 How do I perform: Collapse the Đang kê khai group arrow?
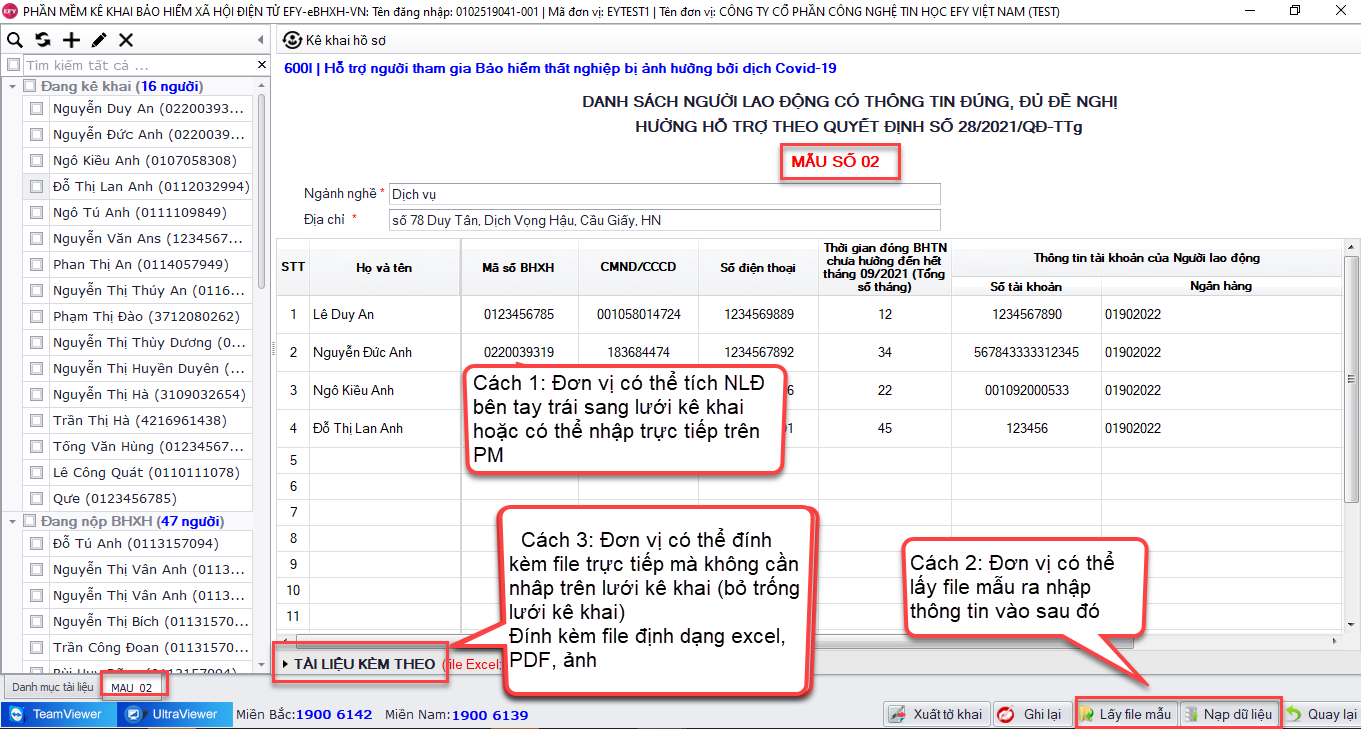[x=12, y=86]
